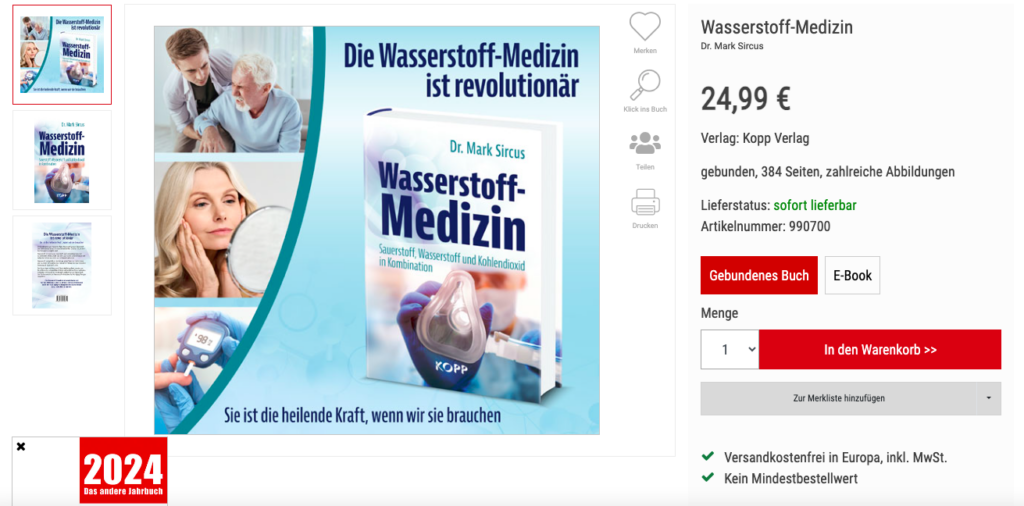Click the 2024 Das andere Jahrbuch banner
This screenshot has width=1024, height=506.
[123, 471]
